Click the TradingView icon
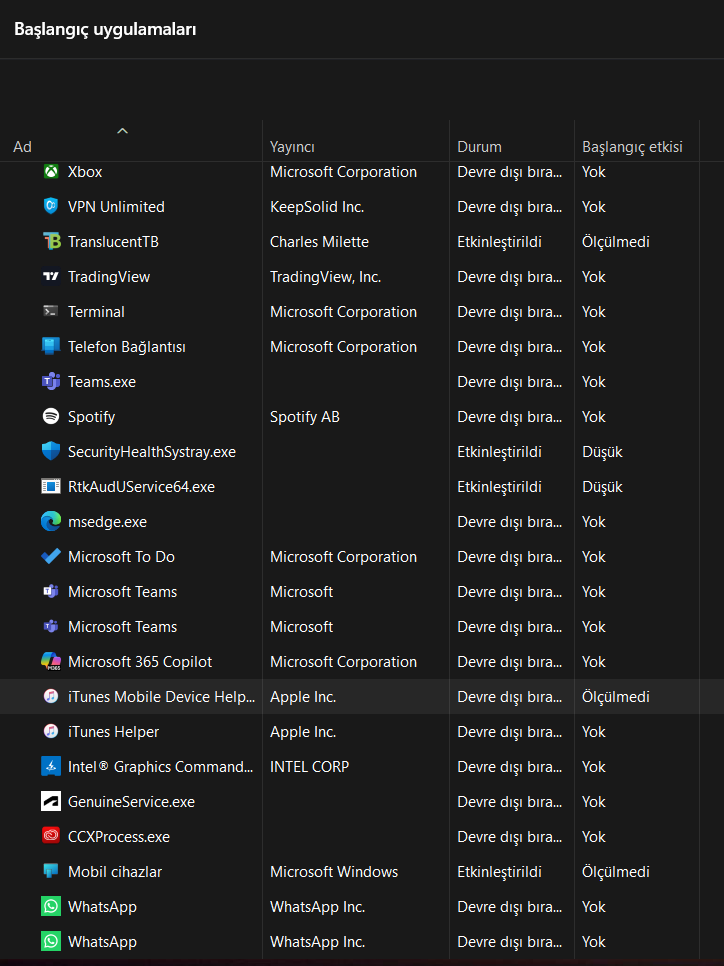 51,277
